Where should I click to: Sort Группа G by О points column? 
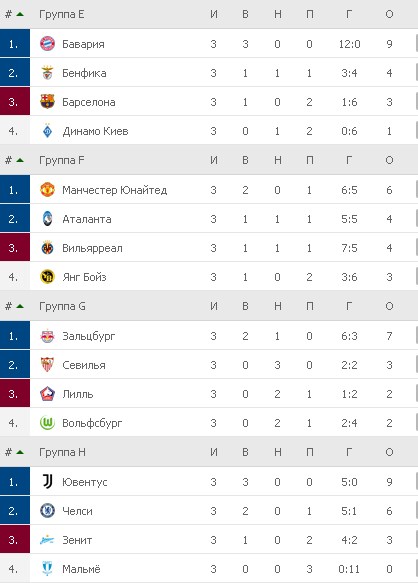click(389, 306)
